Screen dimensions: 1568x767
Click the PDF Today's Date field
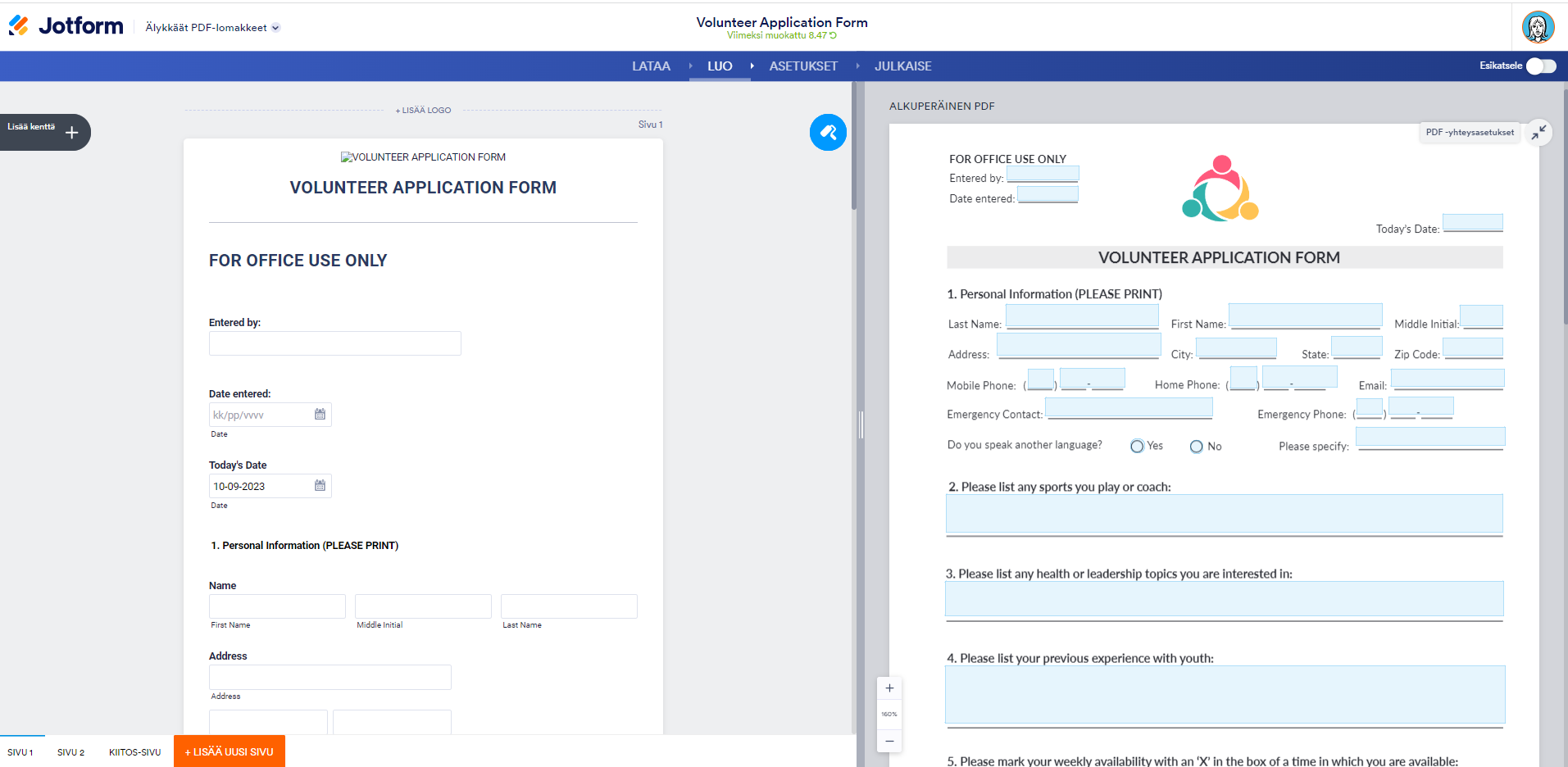pyautogui.click(x=1473, y=223)
